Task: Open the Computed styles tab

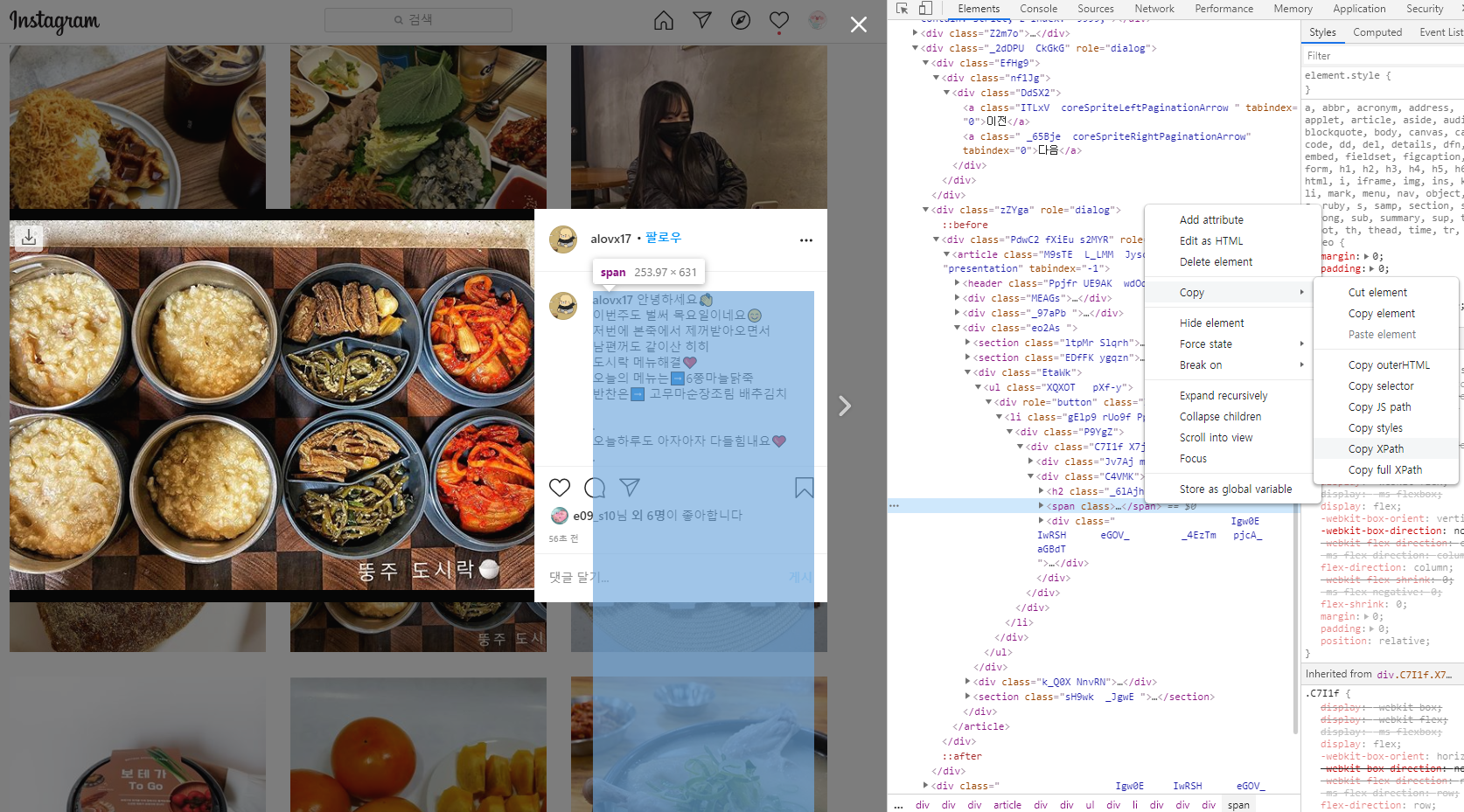Action: (x=1377, y=32)
